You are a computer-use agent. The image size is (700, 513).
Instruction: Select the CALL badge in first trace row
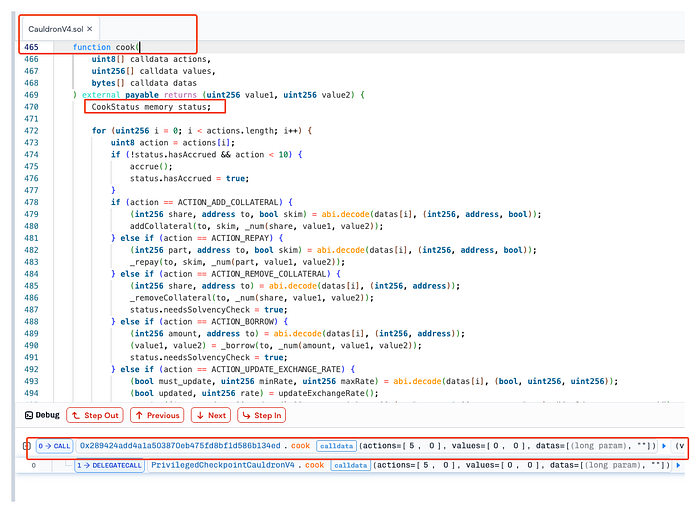click(x=55, y=445)
